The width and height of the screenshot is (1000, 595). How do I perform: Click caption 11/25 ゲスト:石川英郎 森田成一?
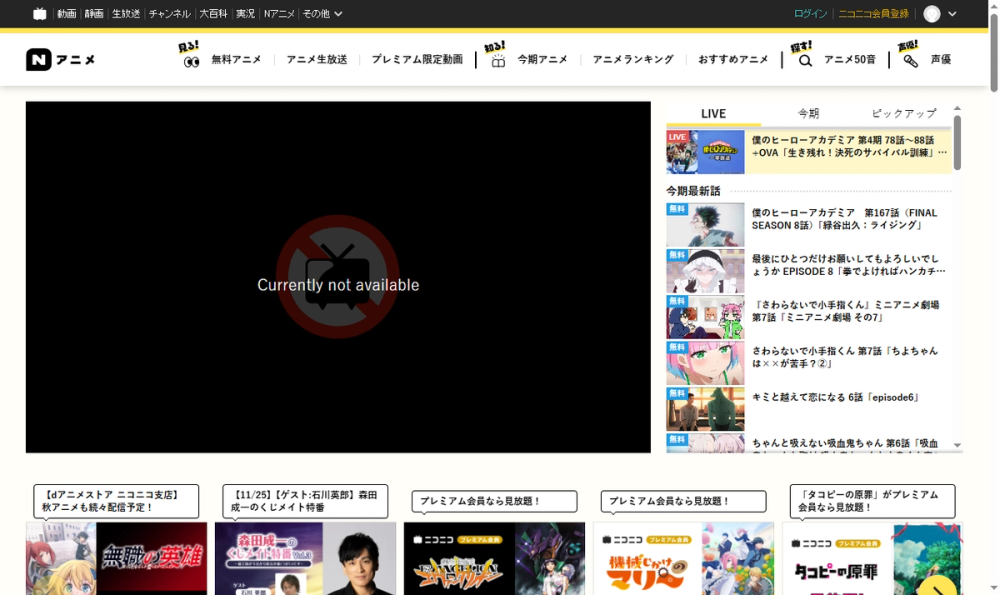305,501
